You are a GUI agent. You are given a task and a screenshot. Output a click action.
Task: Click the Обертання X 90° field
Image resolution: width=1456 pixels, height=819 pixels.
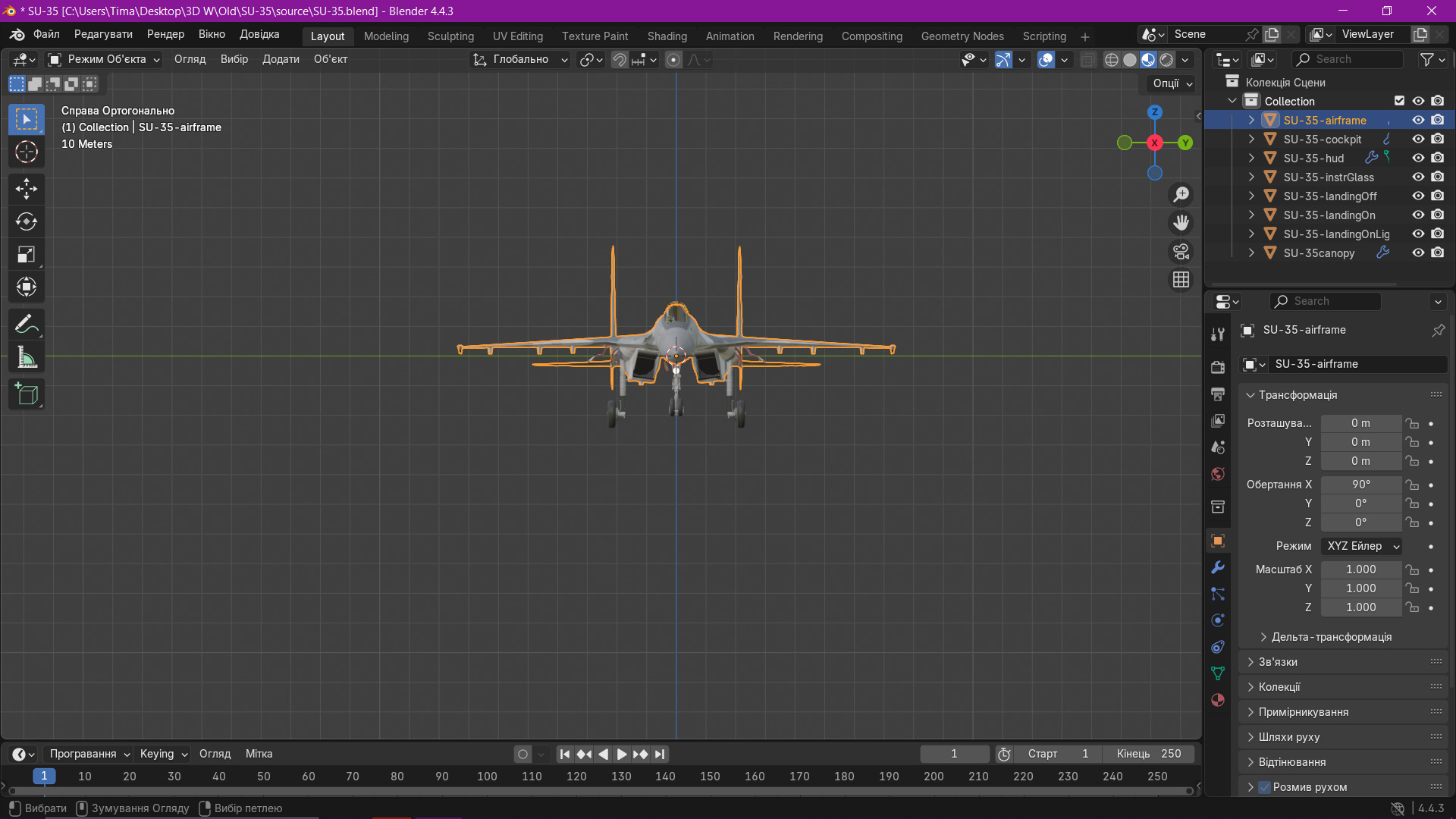click(1360, 485)
